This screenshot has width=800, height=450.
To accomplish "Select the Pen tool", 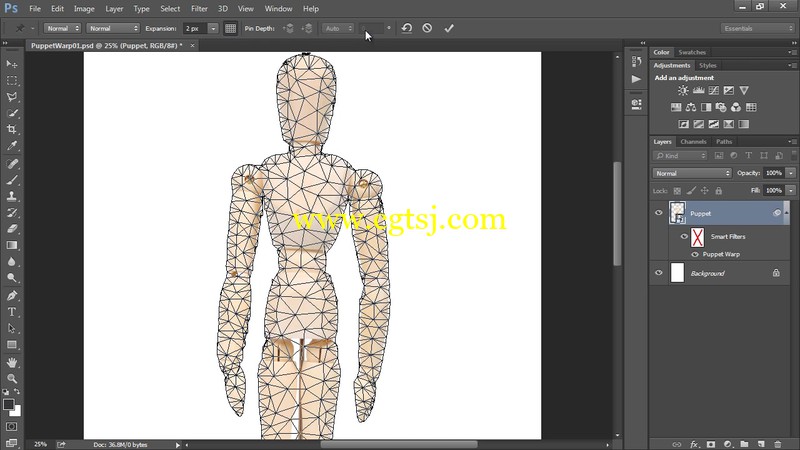I will click(x=12, y=295).
